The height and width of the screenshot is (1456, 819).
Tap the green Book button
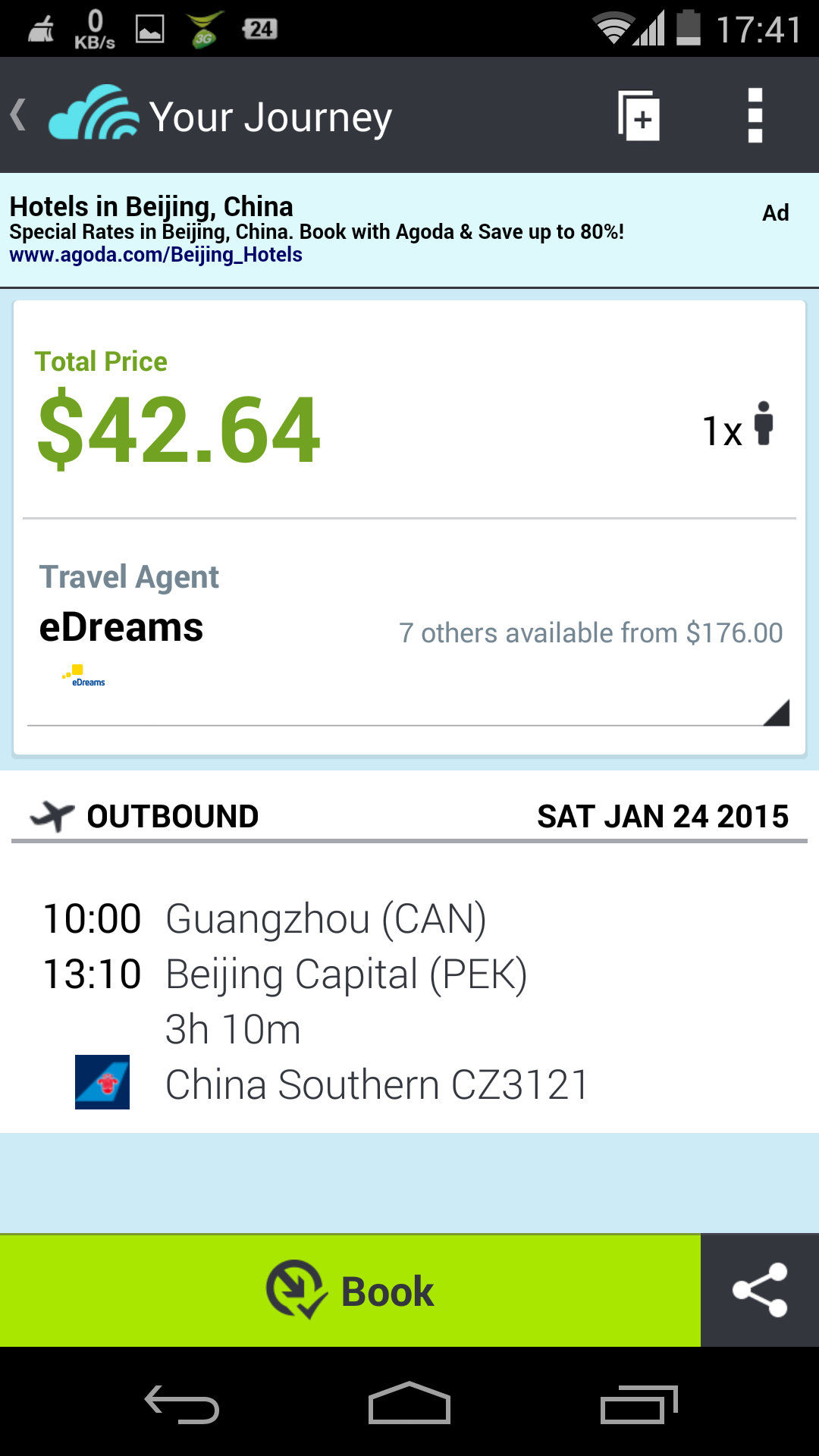point(350,1290)
